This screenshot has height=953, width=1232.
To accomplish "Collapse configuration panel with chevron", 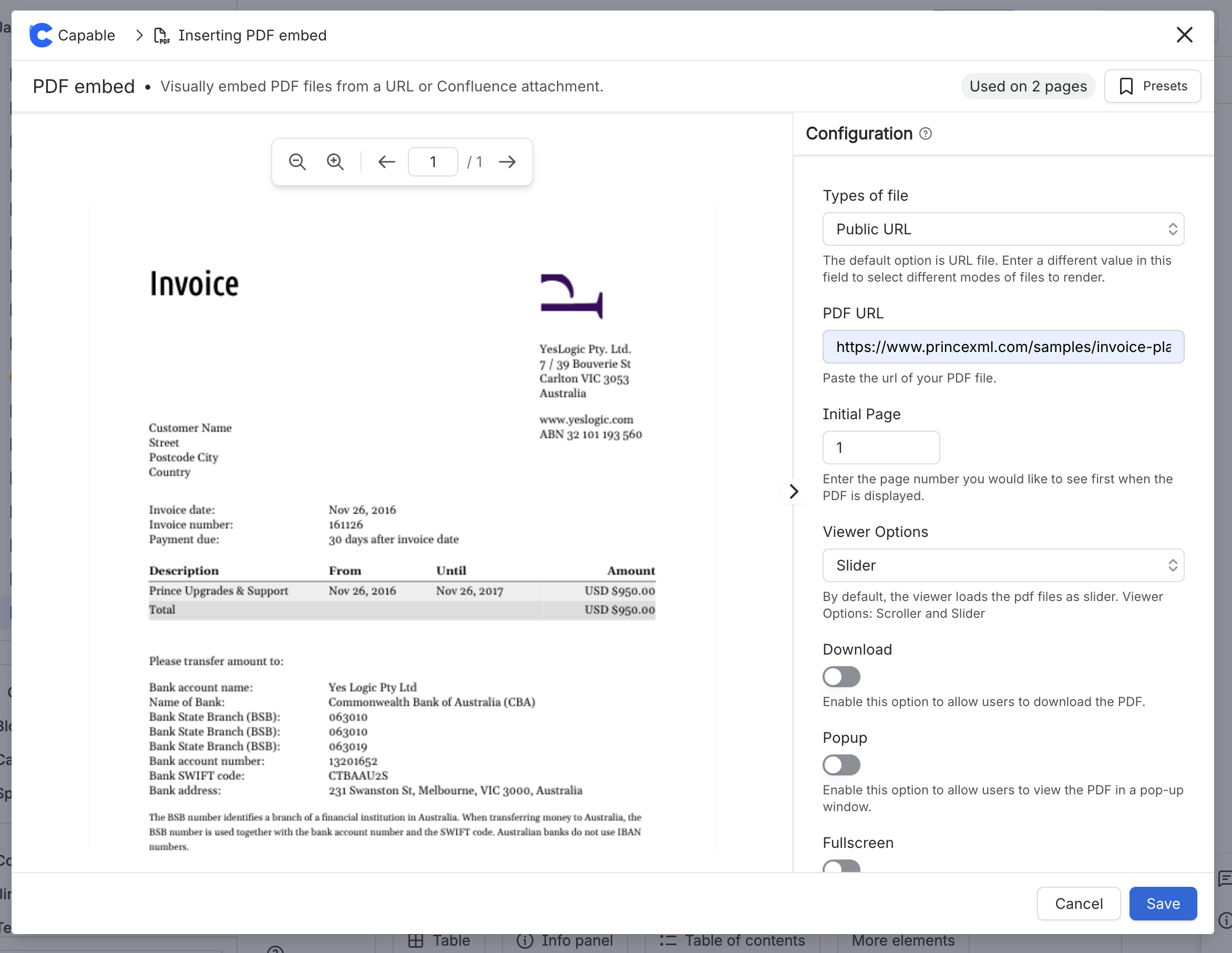I will (794, 491).
